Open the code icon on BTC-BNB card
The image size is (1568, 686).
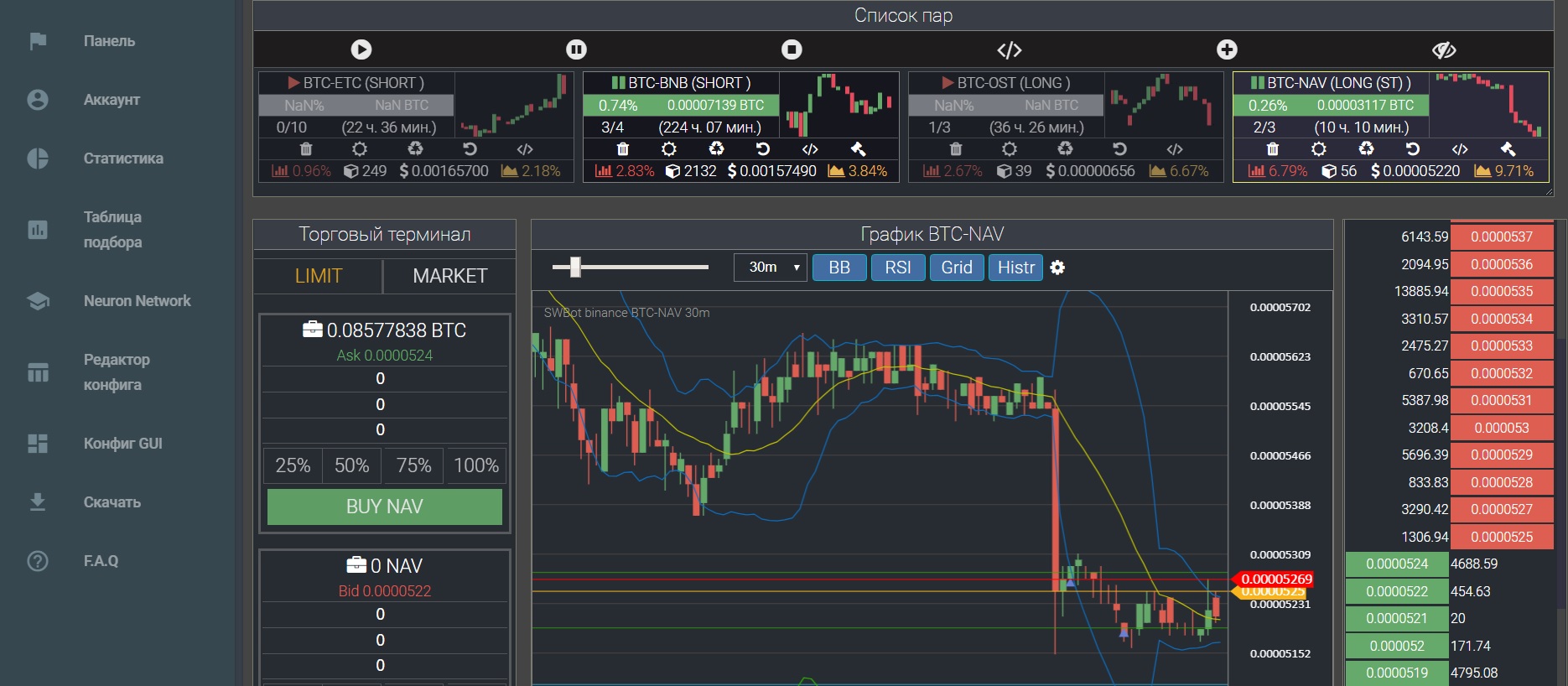(x=810, y=149)
